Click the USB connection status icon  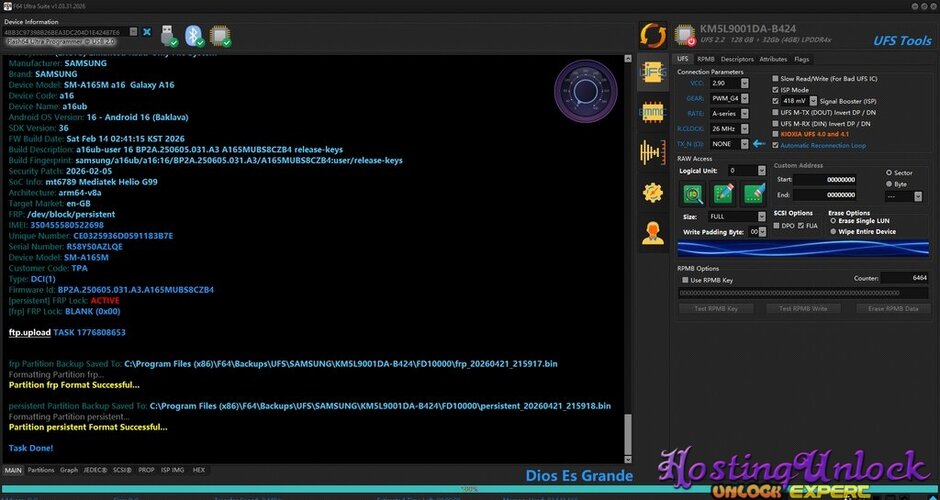[x=169, y=36]
